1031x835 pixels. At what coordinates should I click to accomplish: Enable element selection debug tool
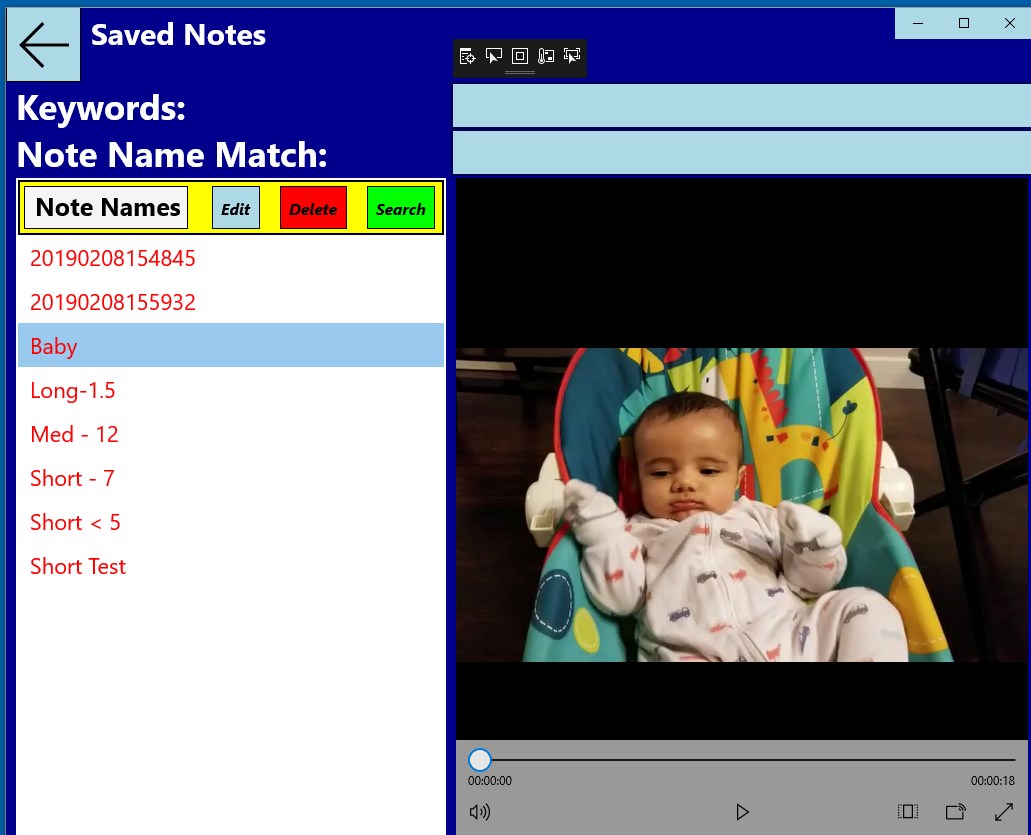coord(493,56)
